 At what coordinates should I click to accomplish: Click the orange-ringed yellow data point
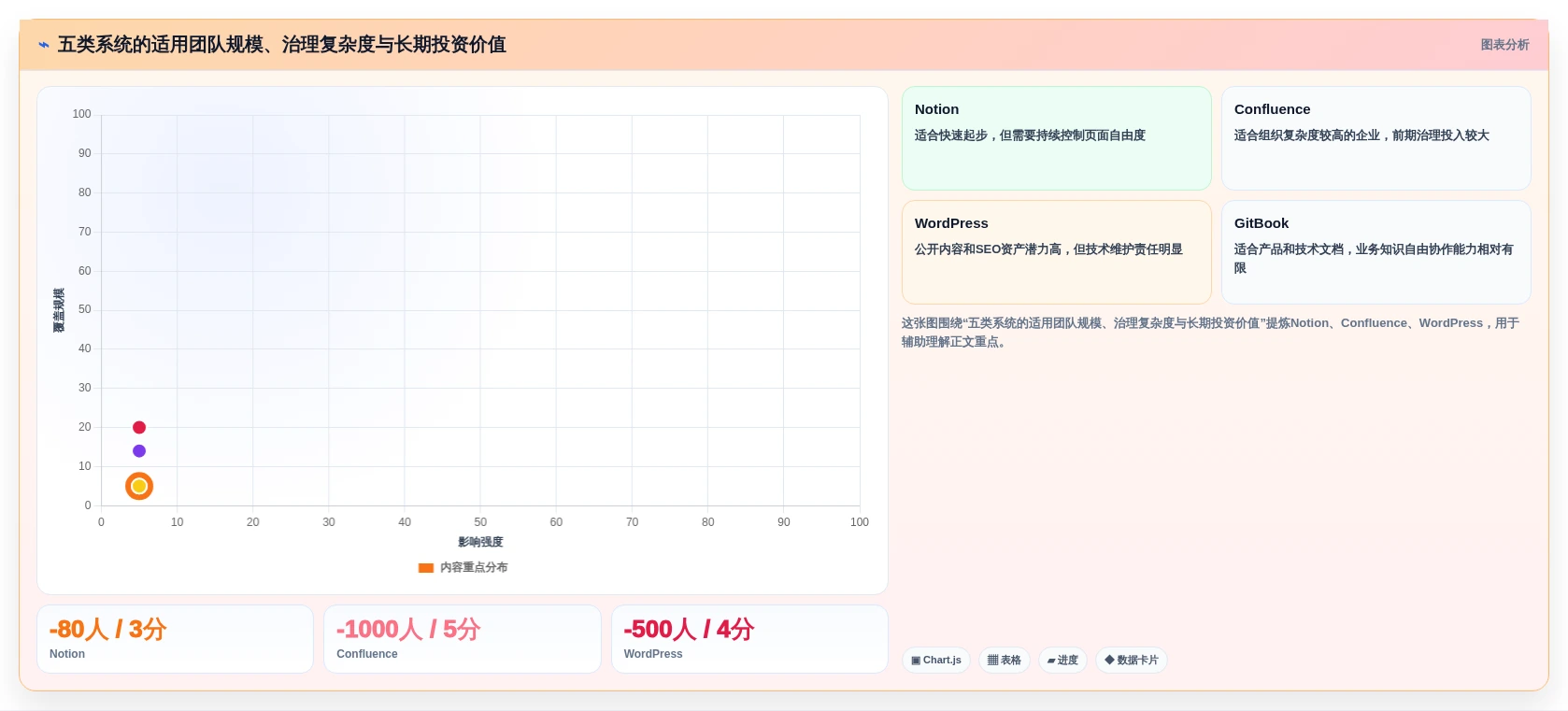pyautogui.click(x=139, y=486)
